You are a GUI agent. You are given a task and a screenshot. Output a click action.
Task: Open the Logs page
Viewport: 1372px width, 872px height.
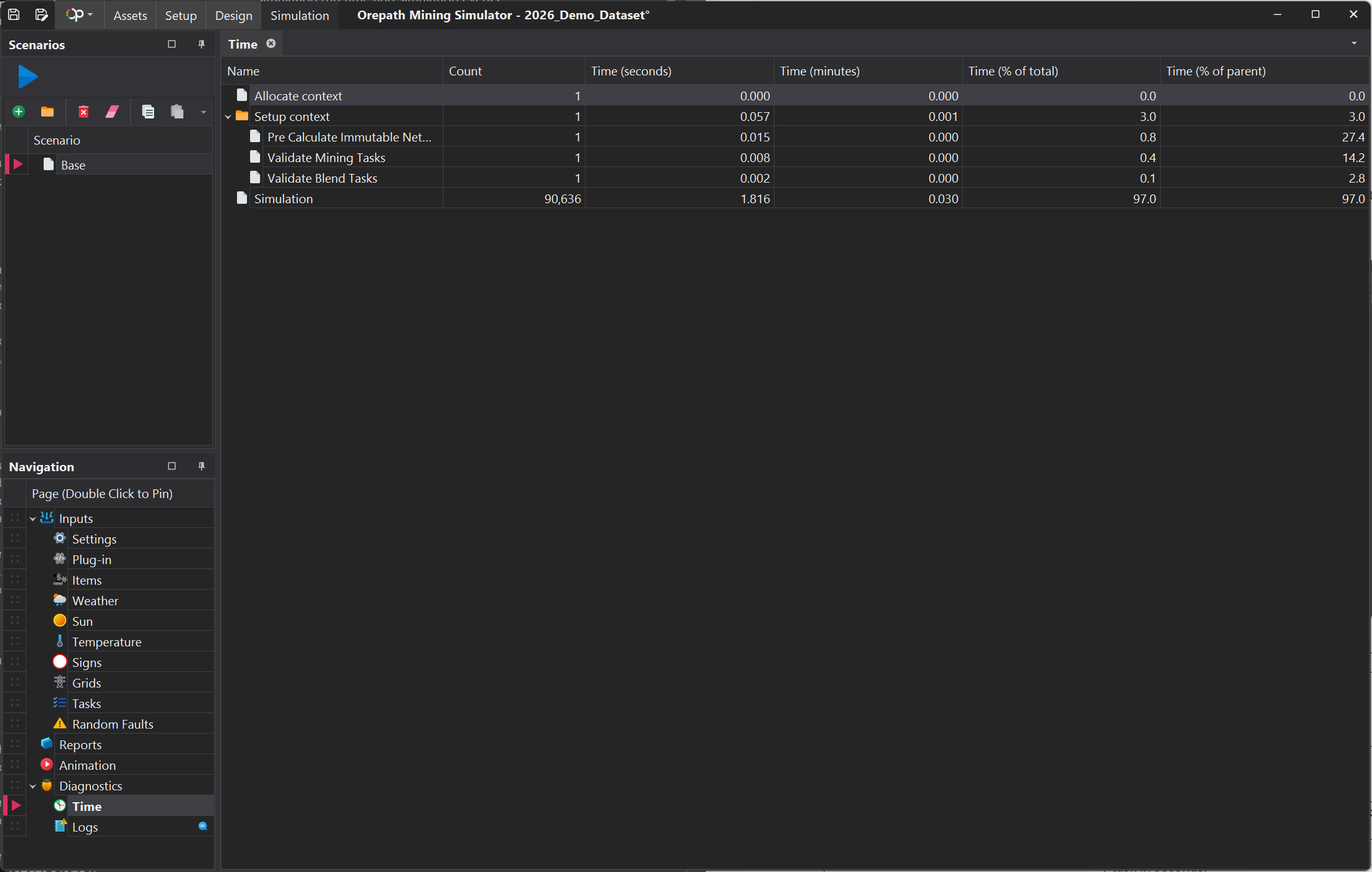coord(85,827)
